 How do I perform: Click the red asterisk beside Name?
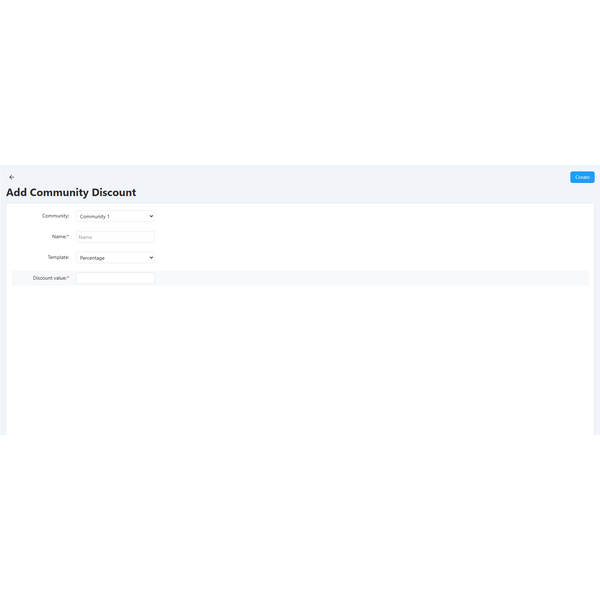pos(68,237)
